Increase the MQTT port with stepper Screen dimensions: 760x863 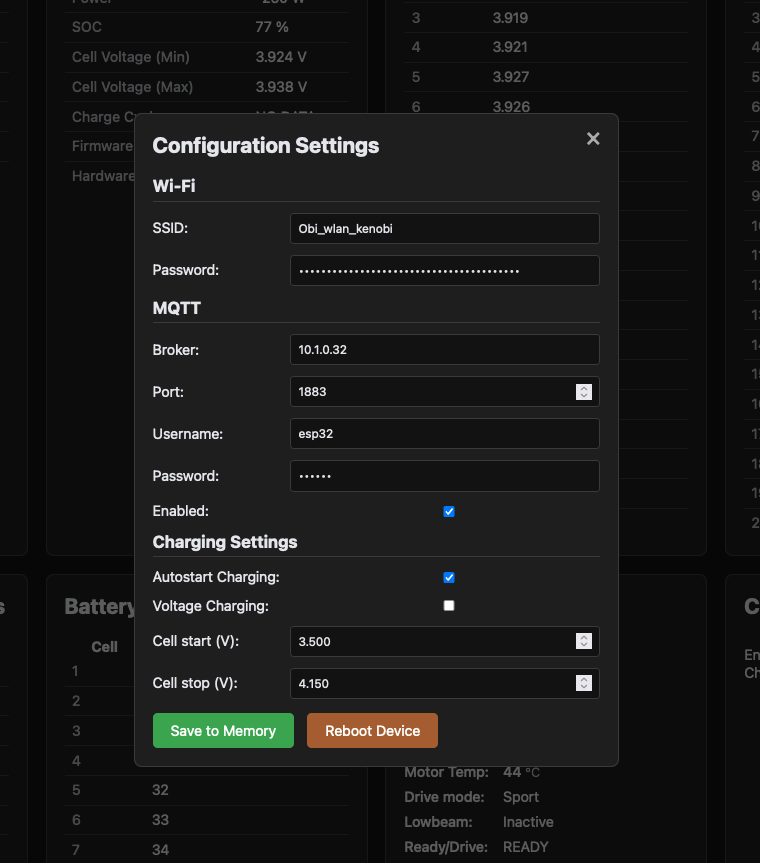pos(584,388)
